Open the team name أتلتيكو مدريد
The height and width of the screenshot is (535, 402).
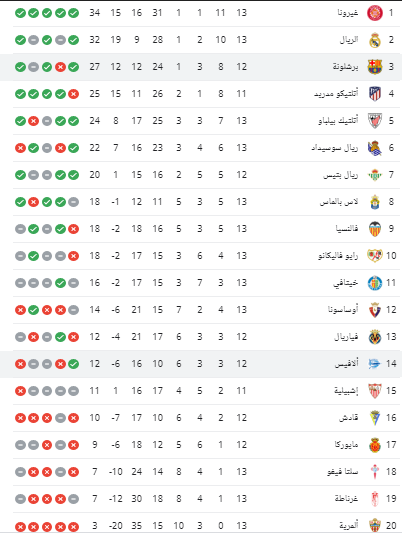pos(336,94)
